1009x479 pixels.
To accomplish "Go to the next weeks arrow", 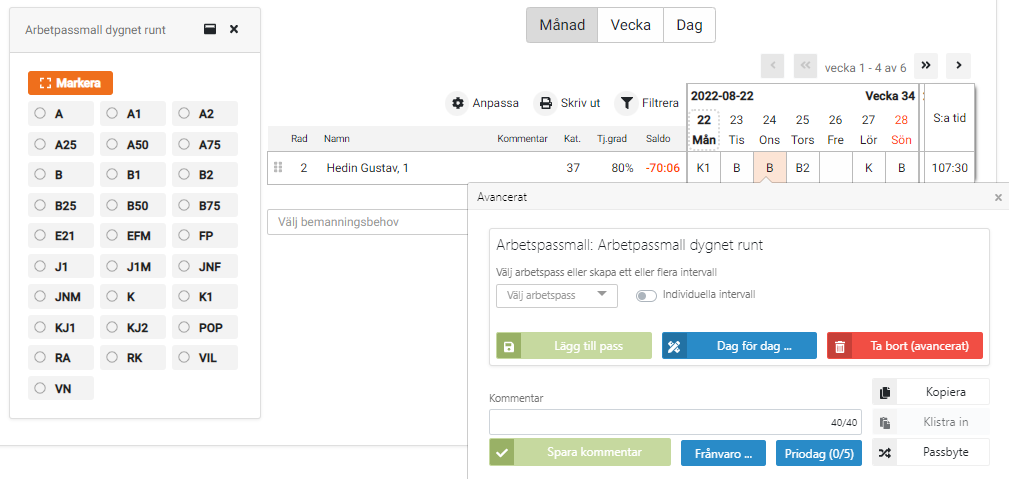I will point(959,66).
